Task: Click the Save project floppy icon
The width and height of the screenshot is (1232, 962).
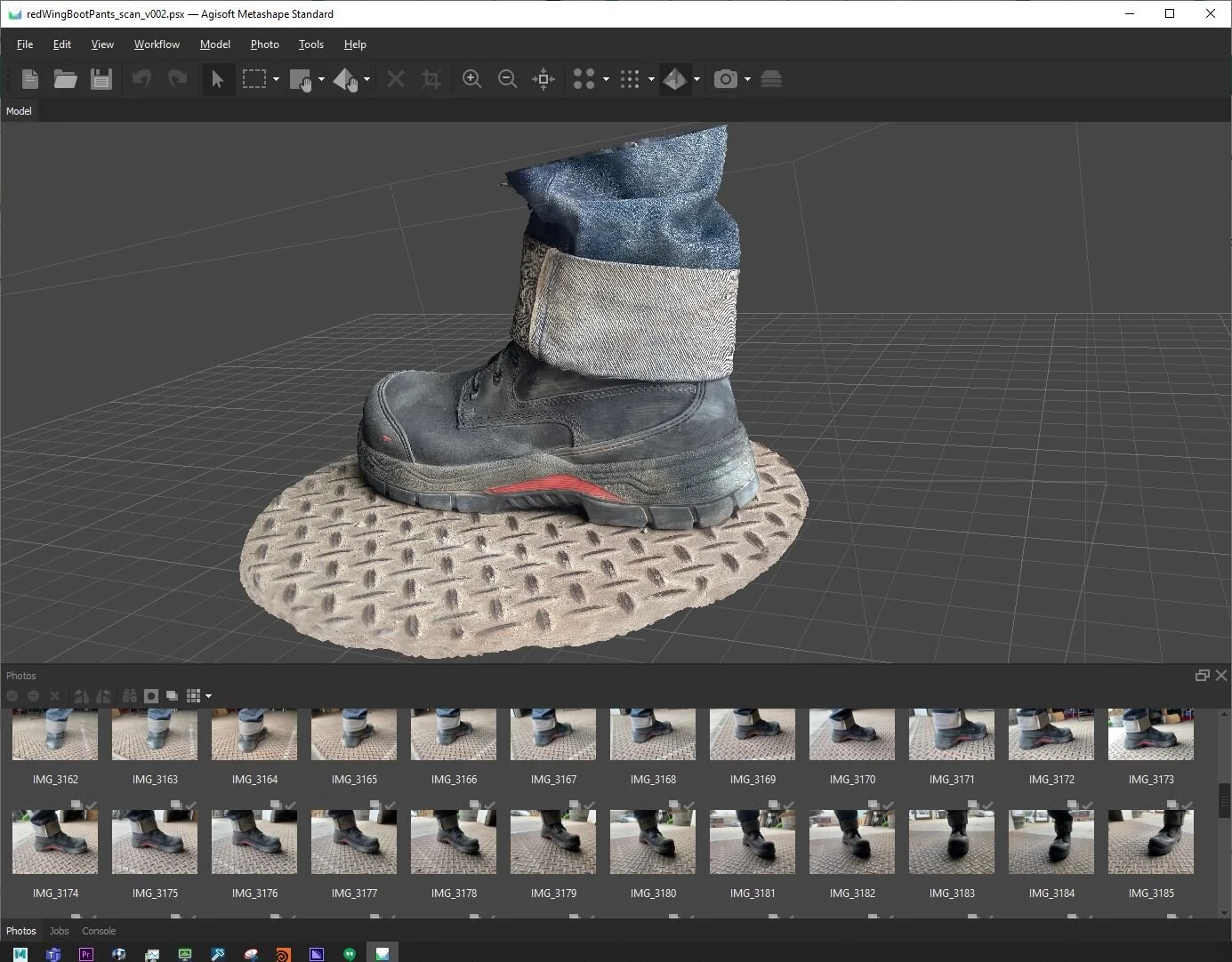Action: click(x=101, y=79)
